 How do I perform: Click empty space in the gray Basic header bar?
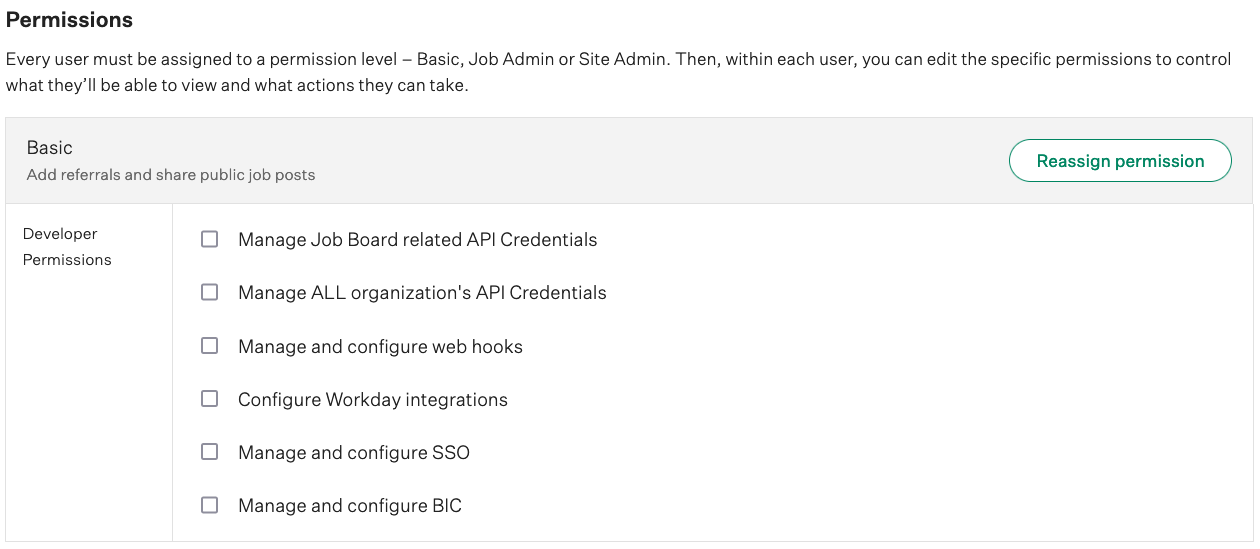(650, 161)
